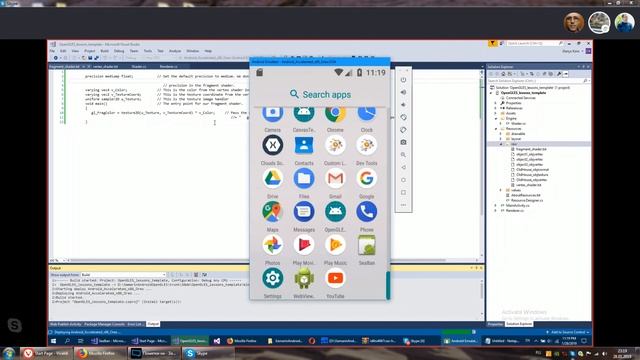640x360 pixels.
Task: Switch to Renderer.cs editor tab
Action: pos(168,67)
